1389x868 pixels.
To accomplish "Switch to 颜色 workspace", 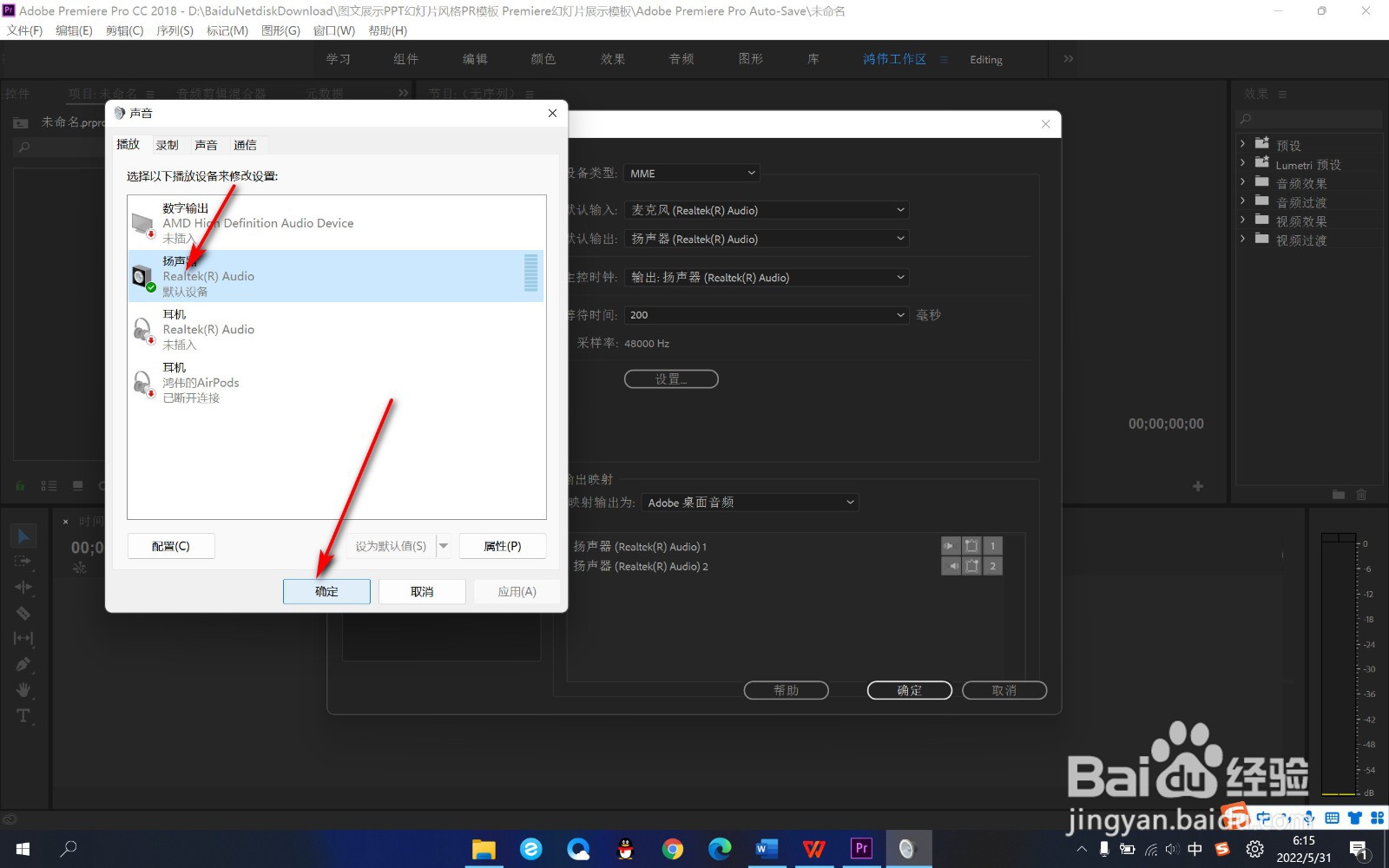I will pyautogui.click(x=543, y=59).
